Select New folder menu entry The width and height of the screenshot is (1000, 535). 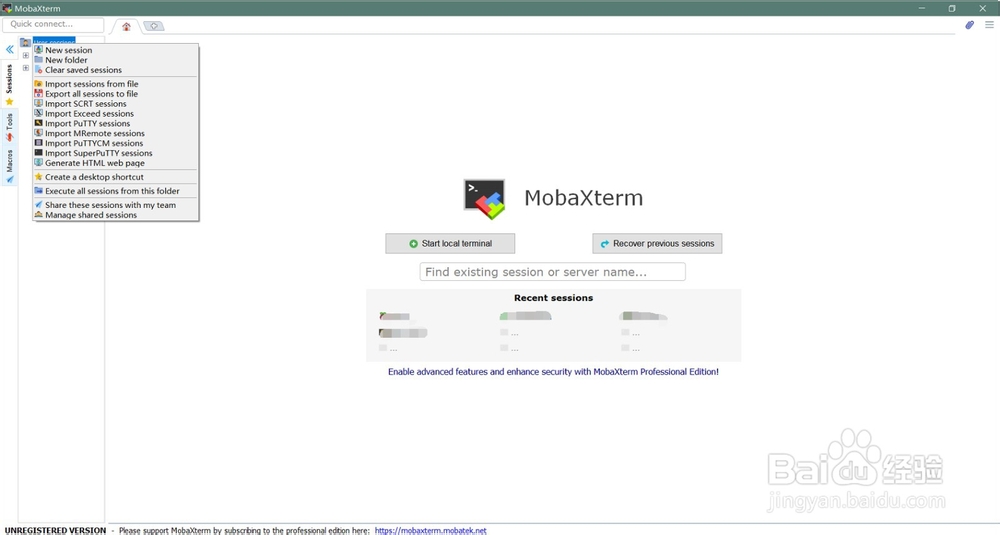tap(115, 60)
